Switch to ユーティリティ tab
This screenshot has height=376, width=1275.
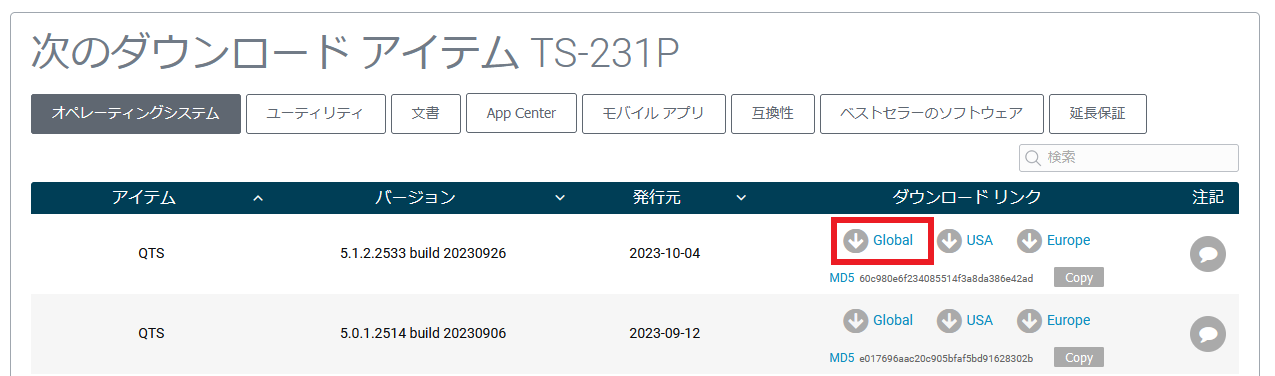pos(315,113)
